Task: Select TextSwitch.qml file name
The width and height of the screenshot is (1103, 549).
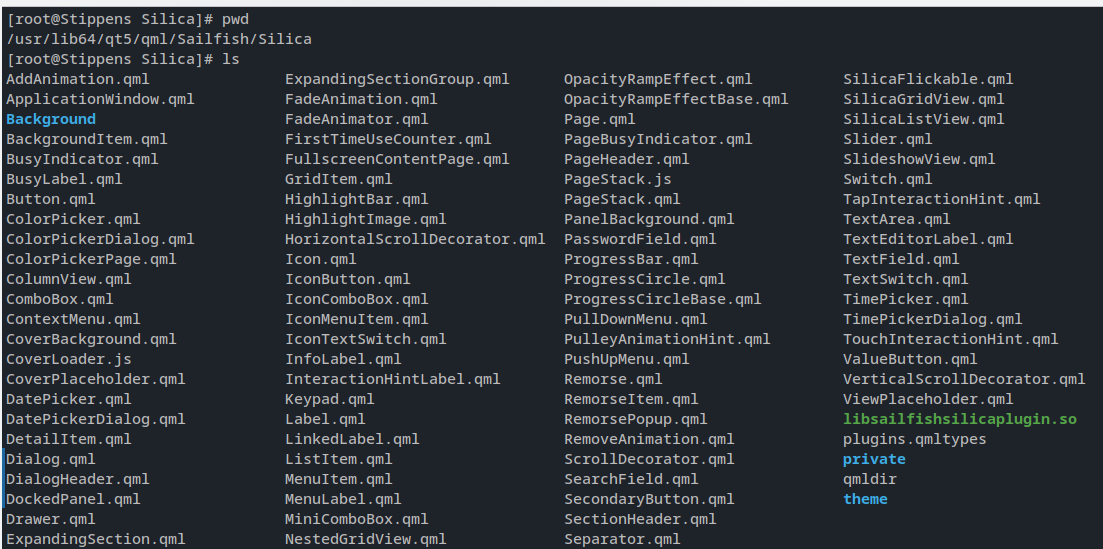Action: click(x=905, y=279)
